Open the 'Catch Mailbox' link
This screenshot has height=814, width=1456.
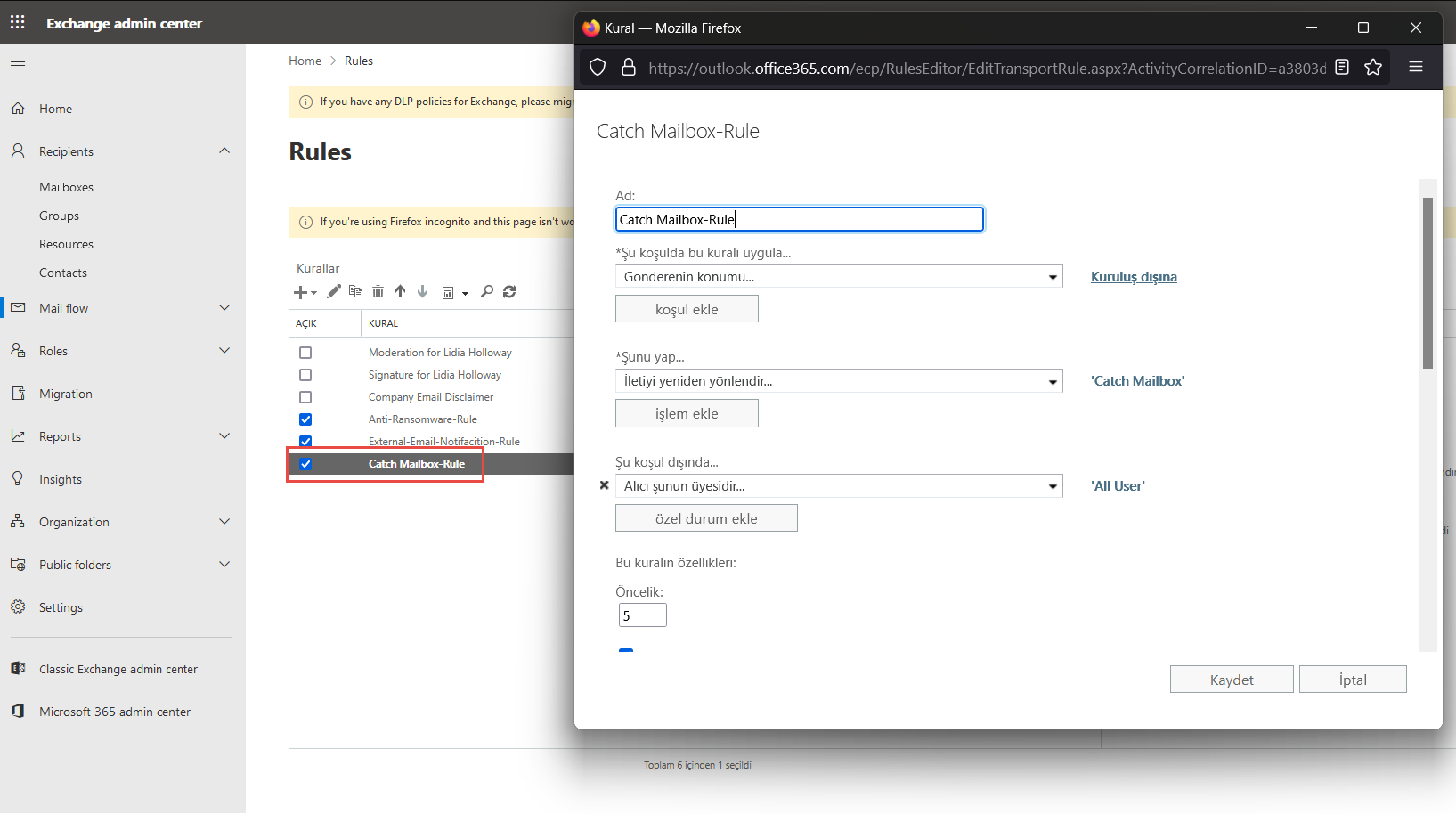click(x=1137, y=381)
